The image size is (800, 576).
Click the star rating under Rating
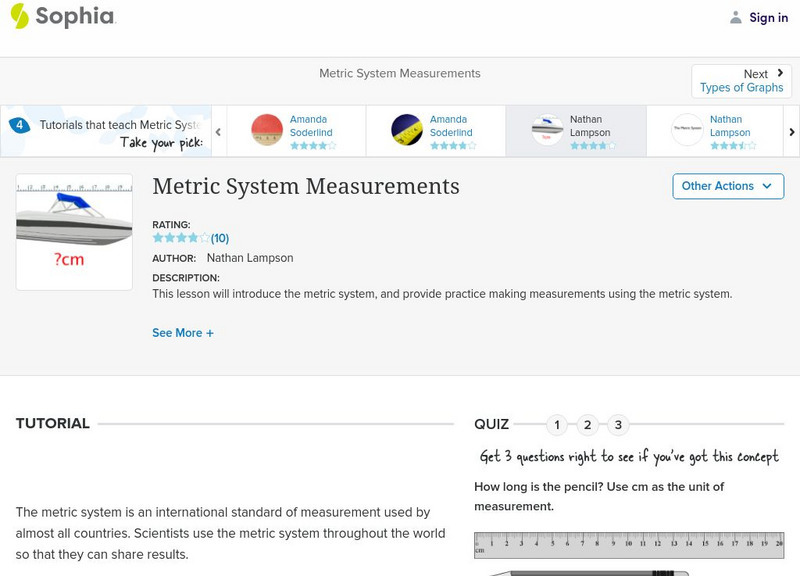pyautogui.click(x=181, y=238)
